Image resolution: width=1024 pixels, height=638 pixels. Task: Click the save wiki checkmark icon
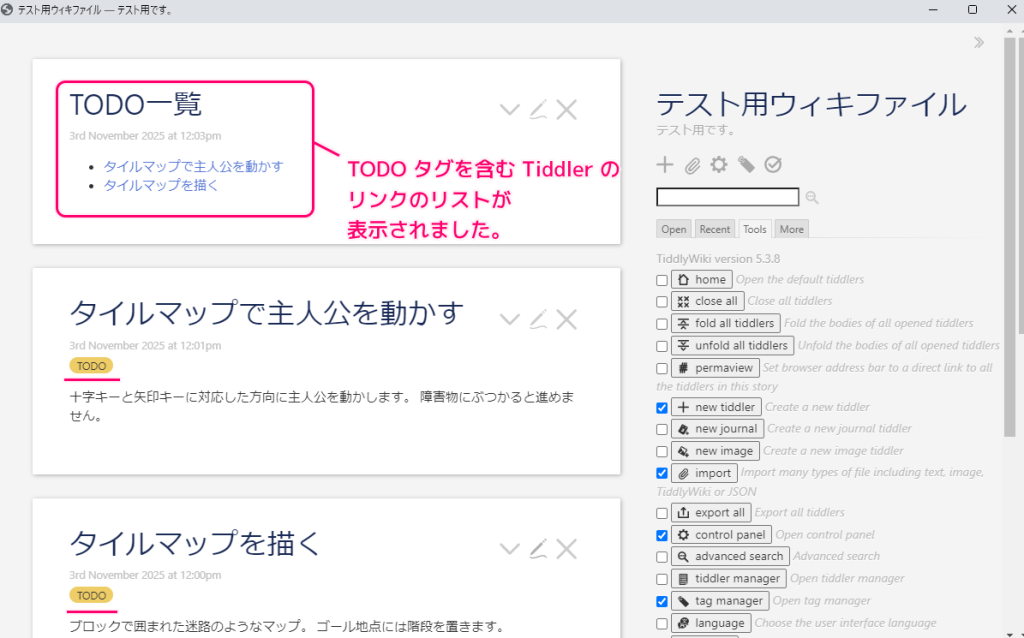tap(773, 165)
